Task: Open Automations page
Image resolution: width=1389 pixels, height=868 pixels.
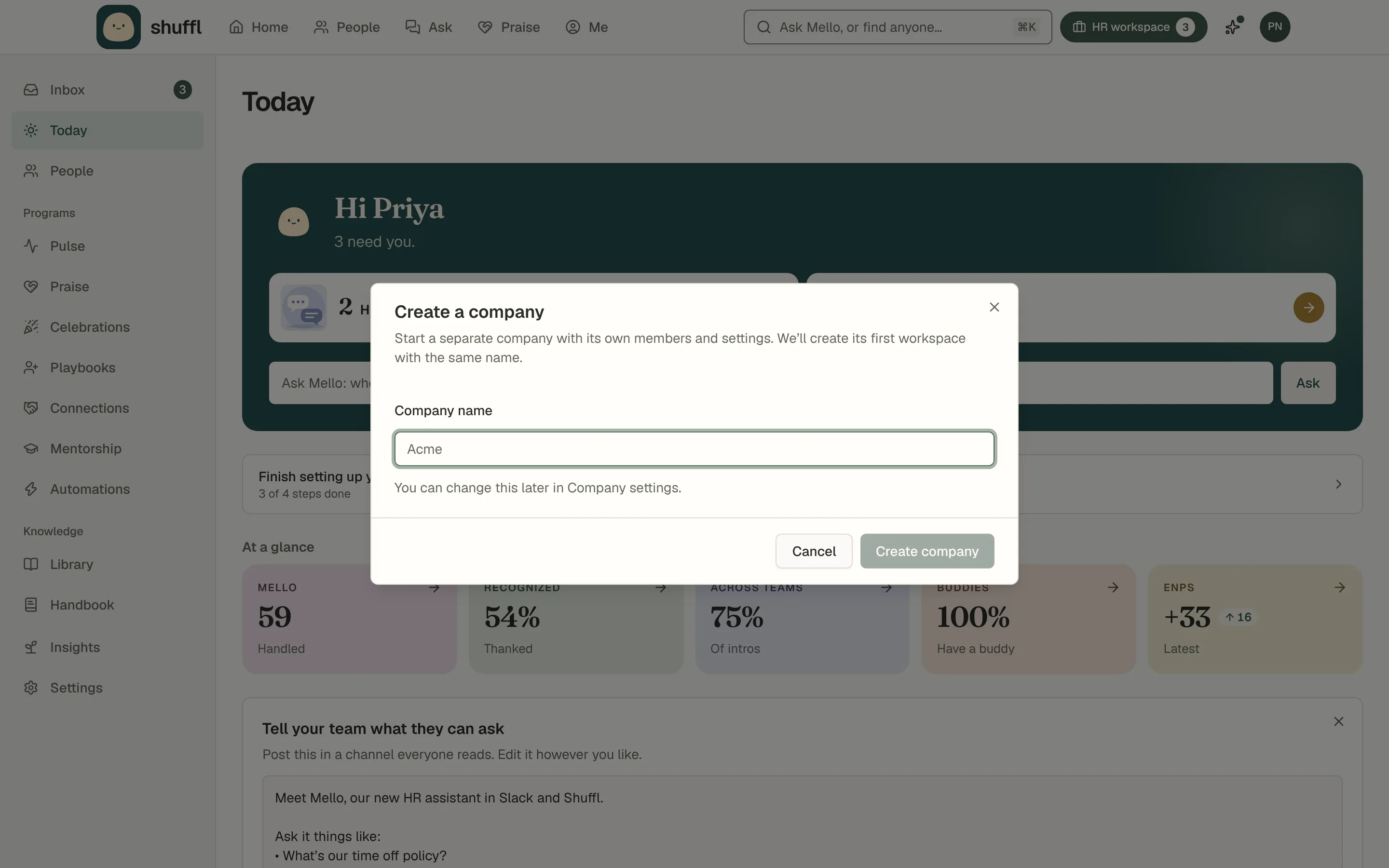Action: click(108, 489)
